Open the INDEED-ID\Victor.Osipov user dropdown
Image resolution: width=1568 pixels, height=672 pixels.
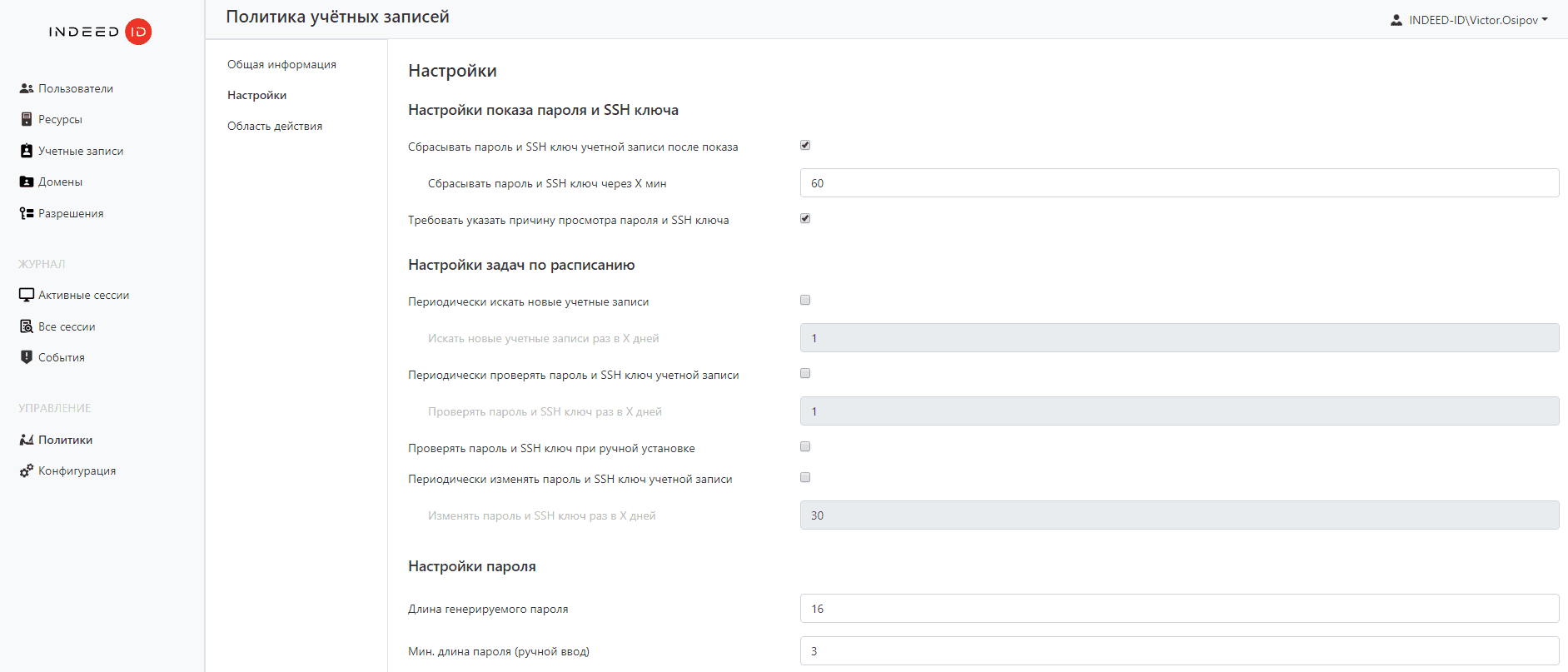[x=1470, y=20]
